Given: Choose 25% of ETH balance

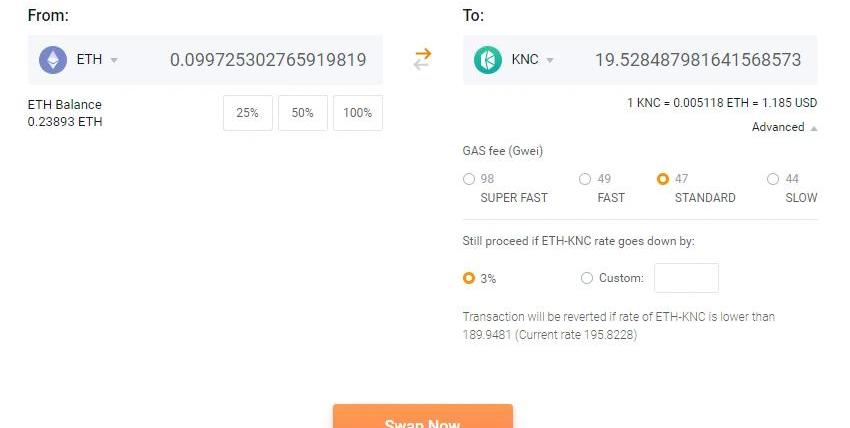Looking at the screenshot, I should pyautogui.click(x=247, y=113).
